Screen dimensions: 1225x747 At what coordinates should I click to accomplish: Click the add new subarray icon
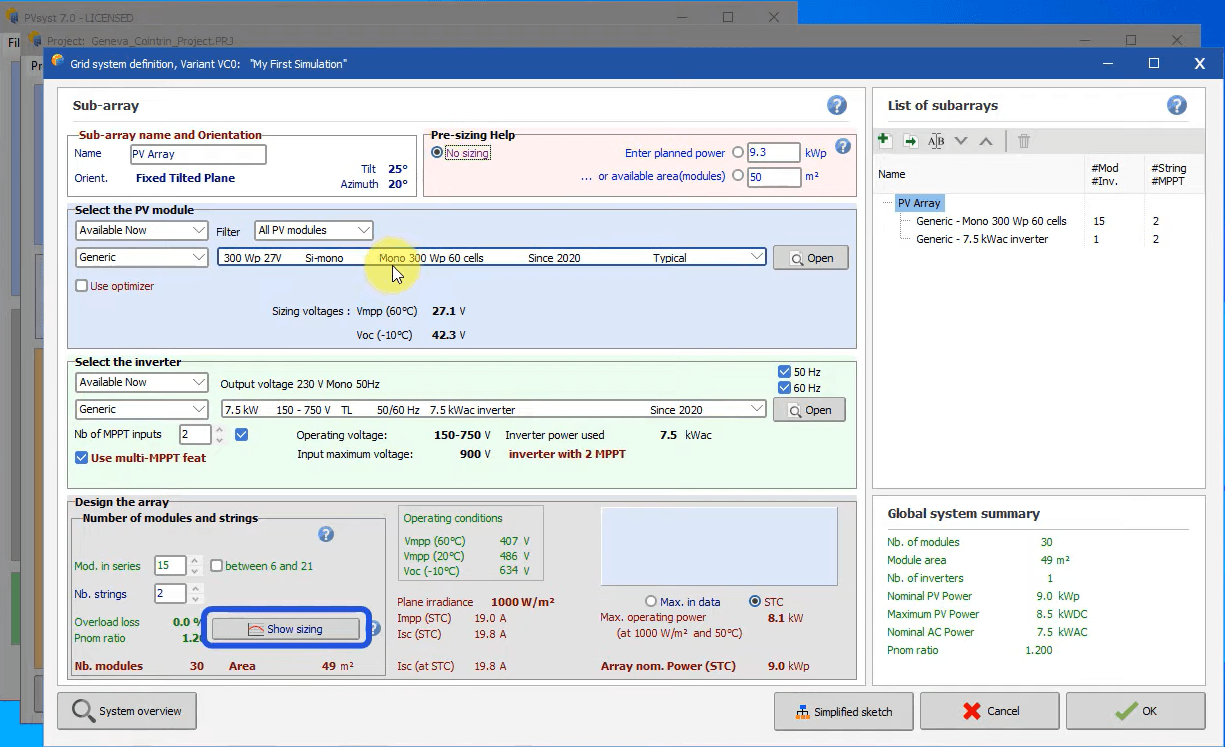[x=884, y=141]
